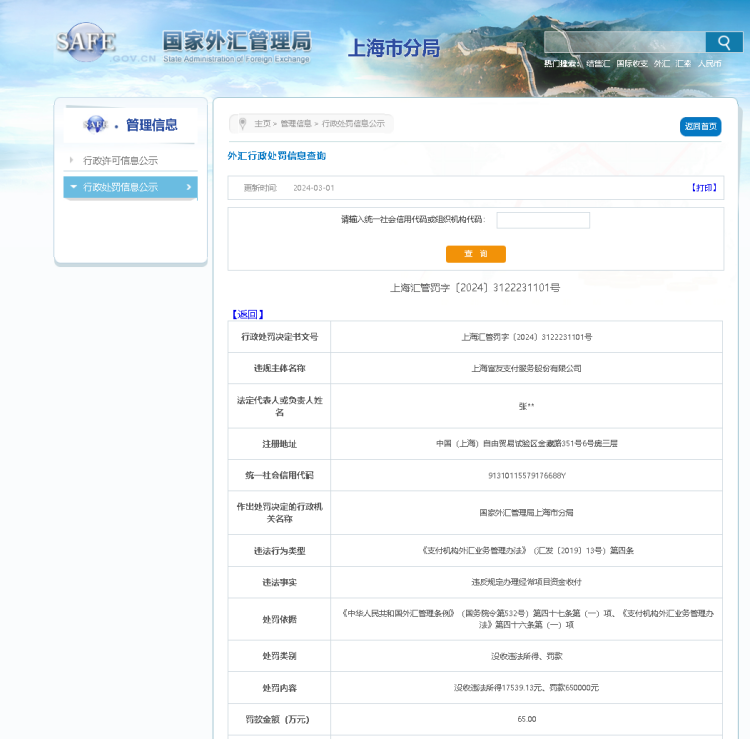
Task: Click the 上海市分局 heading
Action: [394, 48]
